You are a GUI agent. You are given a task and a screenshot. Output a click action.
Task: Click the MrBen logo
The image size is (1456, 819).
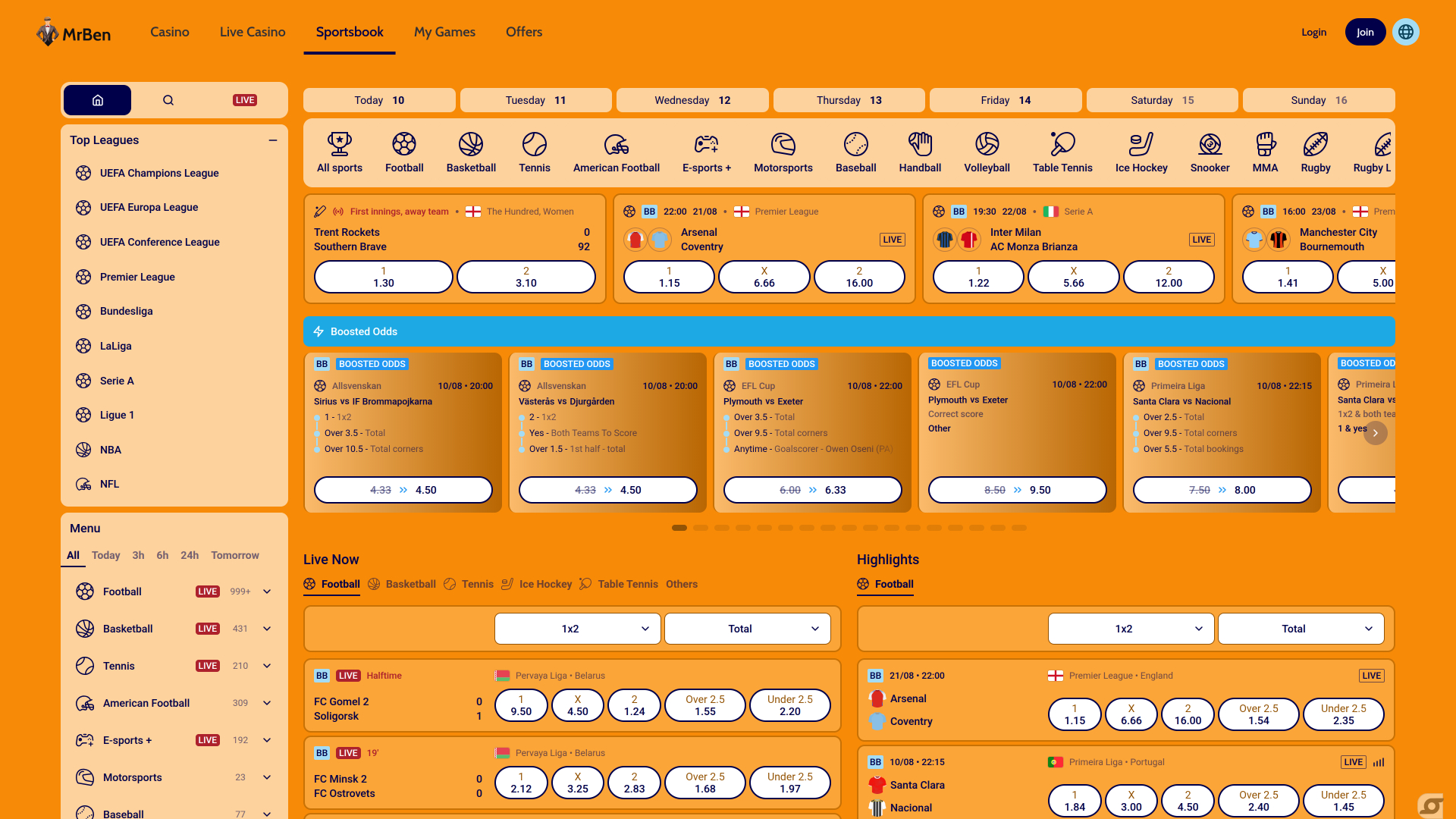point(74,33)
